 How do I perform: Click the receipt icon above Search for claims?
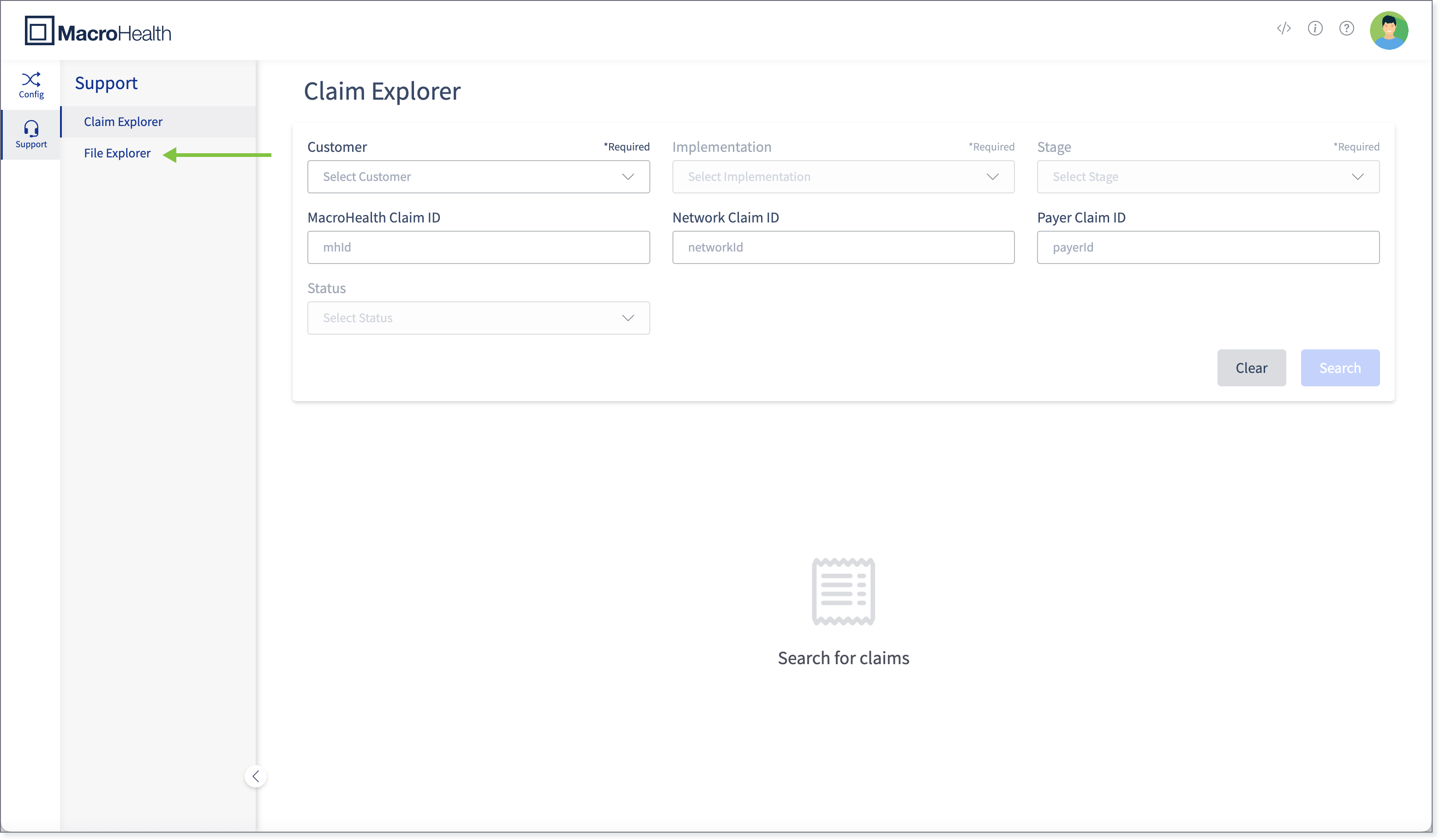[843, 591]
